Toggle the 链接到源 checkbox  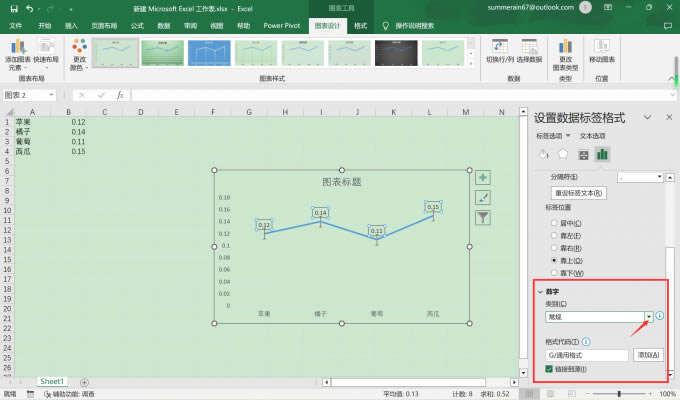tap(548, 369)
